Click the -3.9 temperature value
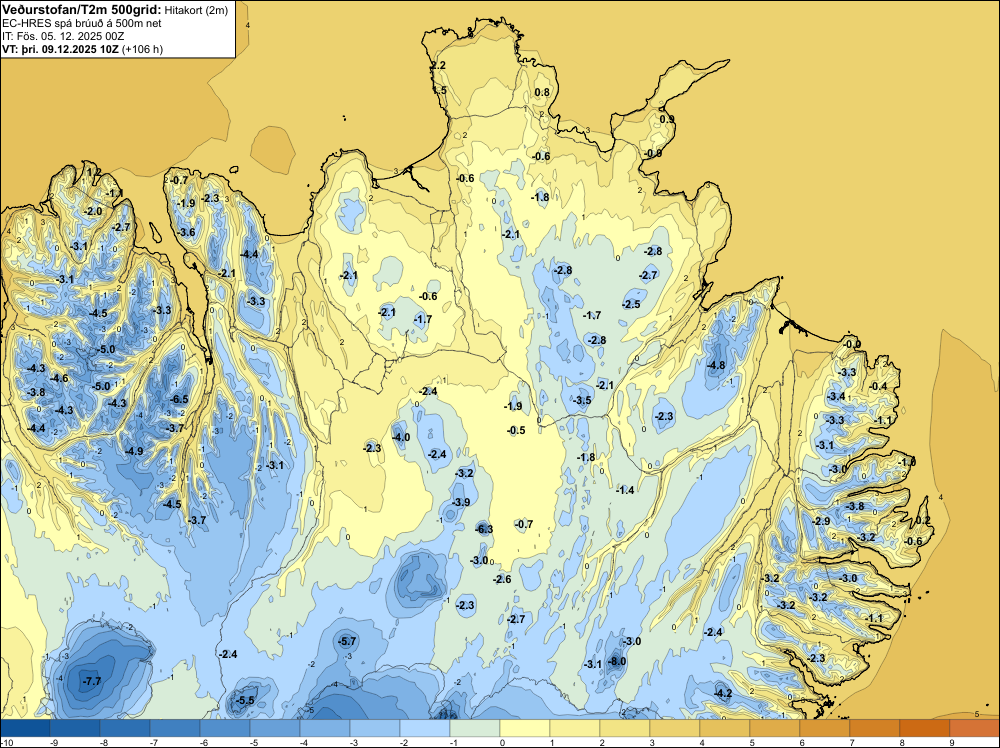The height and width of the screenshot is (748, 1000). [x=461, y=502]
